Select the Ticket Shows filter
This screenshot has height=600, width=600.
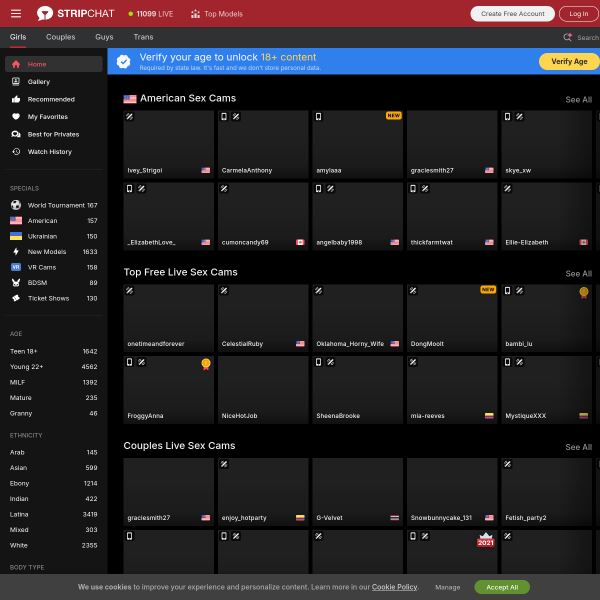(x=54, y=298)
